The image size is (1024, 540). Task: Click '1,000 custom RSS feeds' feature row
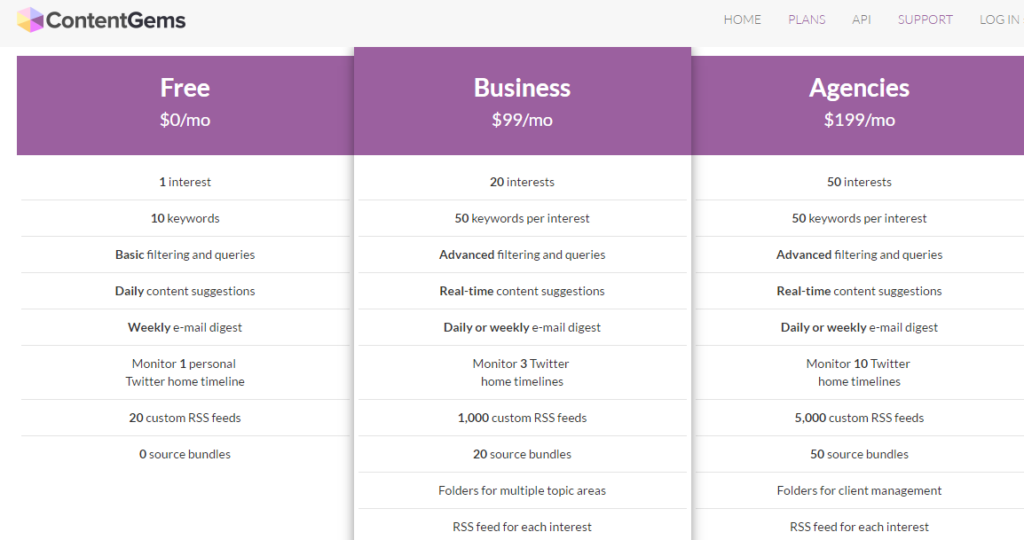coord(522,418)
